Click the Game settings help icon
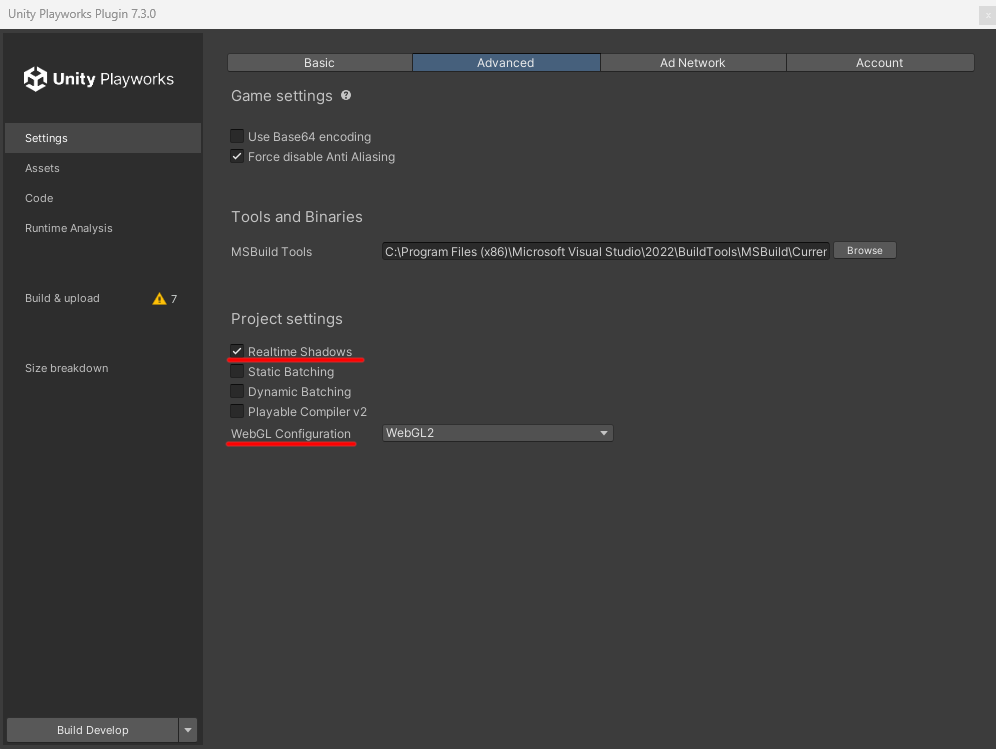This screenshot has height=749, width=996. point(346,95)
